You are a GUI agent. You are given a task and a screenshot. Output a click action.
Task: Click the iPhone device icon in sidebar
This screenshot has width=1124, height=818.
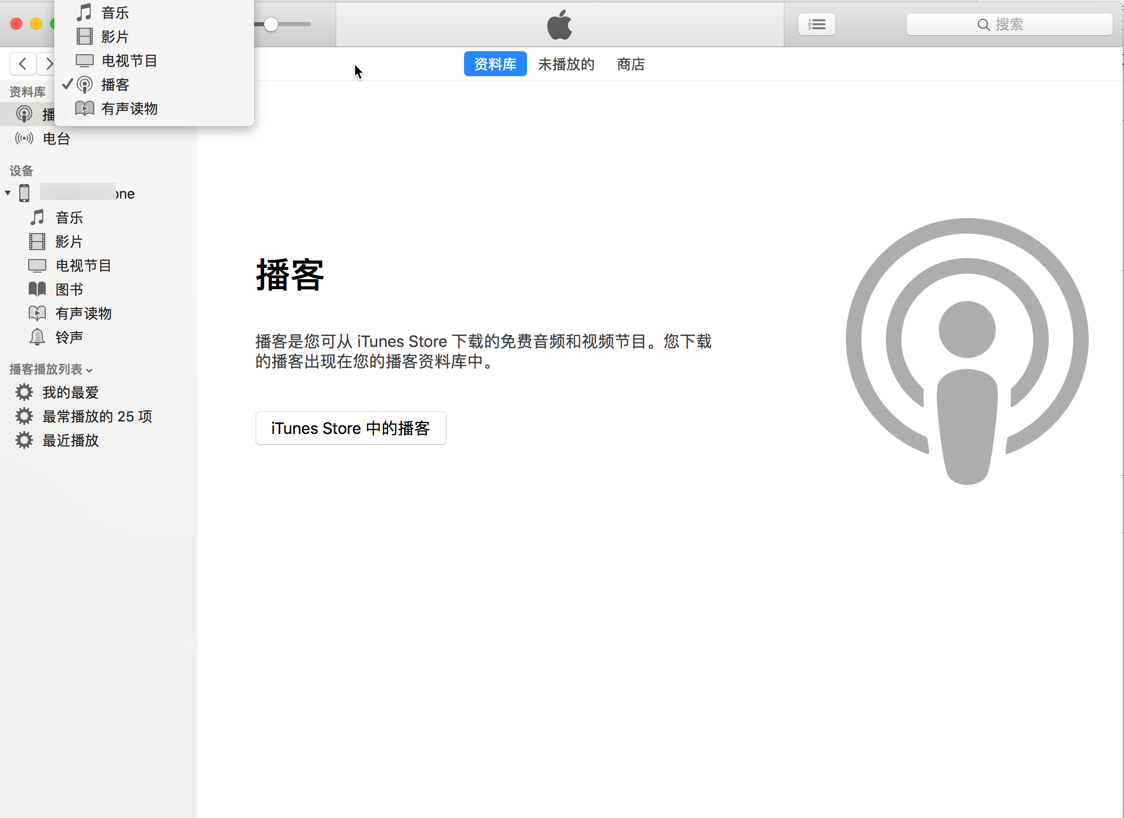pyautogui.click(x=24, y=193)
